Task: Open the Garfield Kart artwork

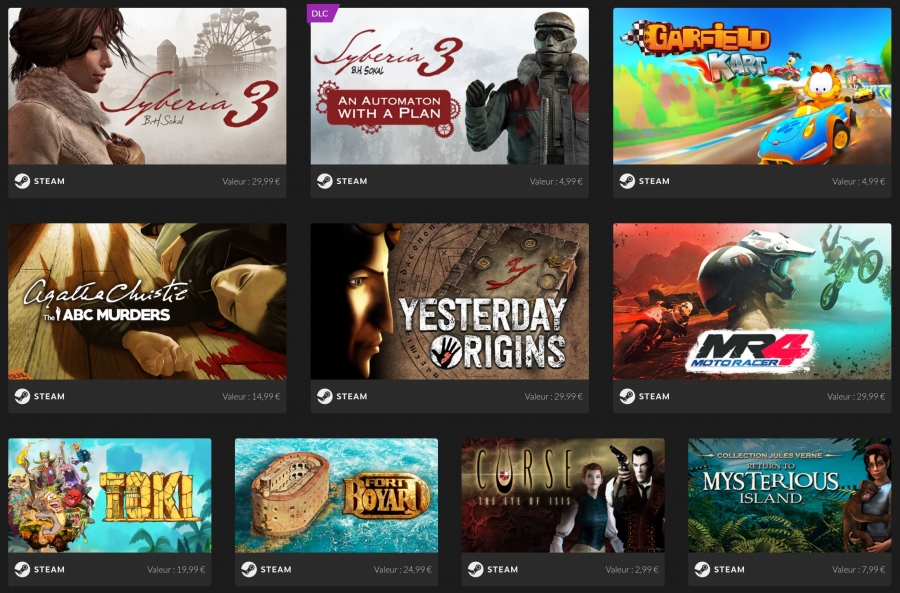Action: [752, 86]
